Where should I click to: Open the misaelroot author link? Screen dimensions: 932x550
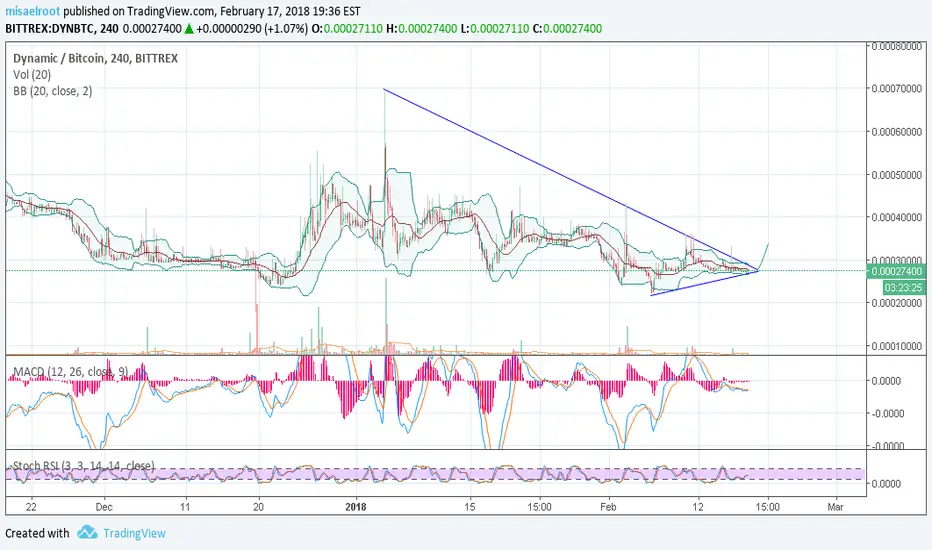33,11
